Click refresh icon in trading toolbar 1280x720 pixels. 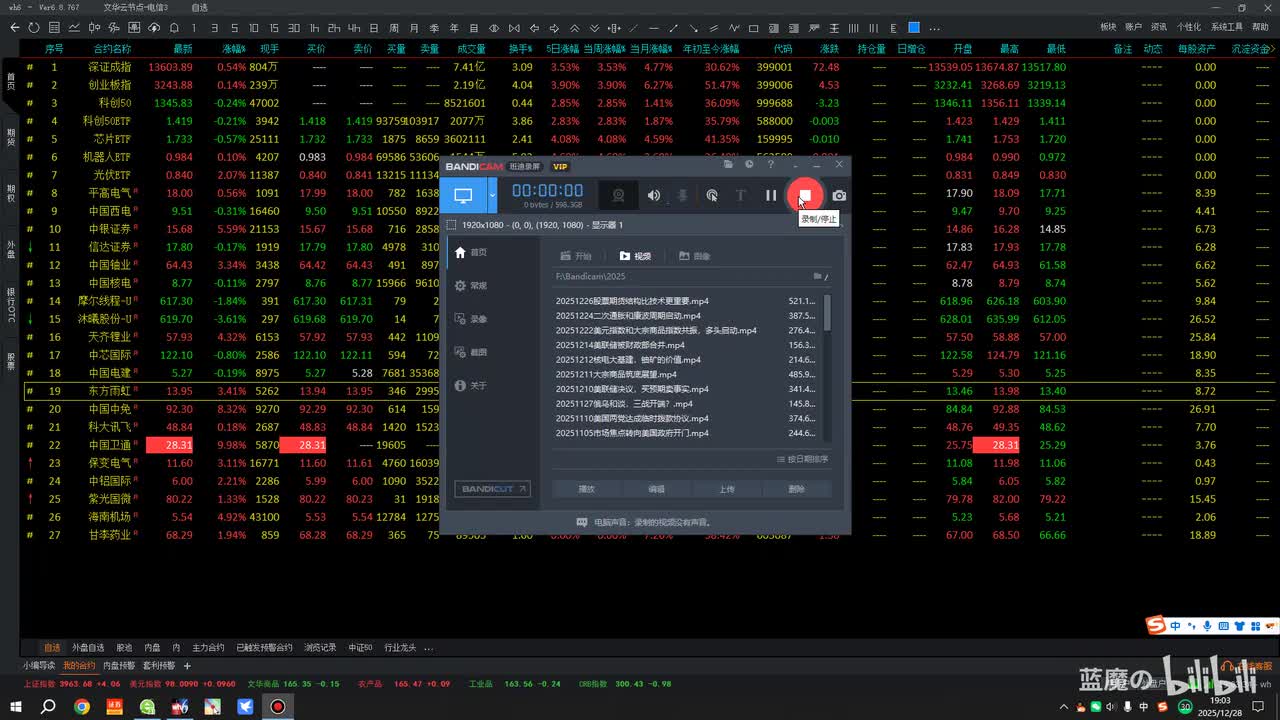pos(34,27)
